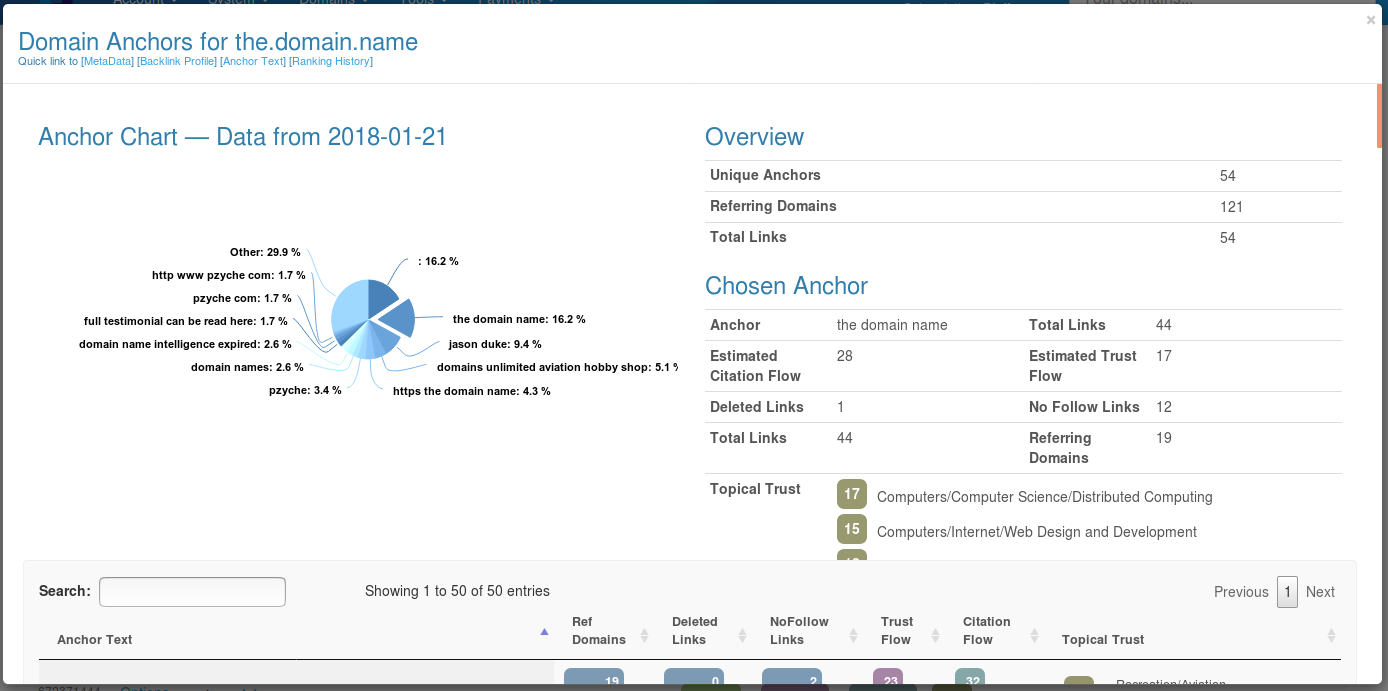The height and width of the screenshot is (691, 1388).
Task: Select the Ref Domains value badge 19
Action: [x=594, y=679]
